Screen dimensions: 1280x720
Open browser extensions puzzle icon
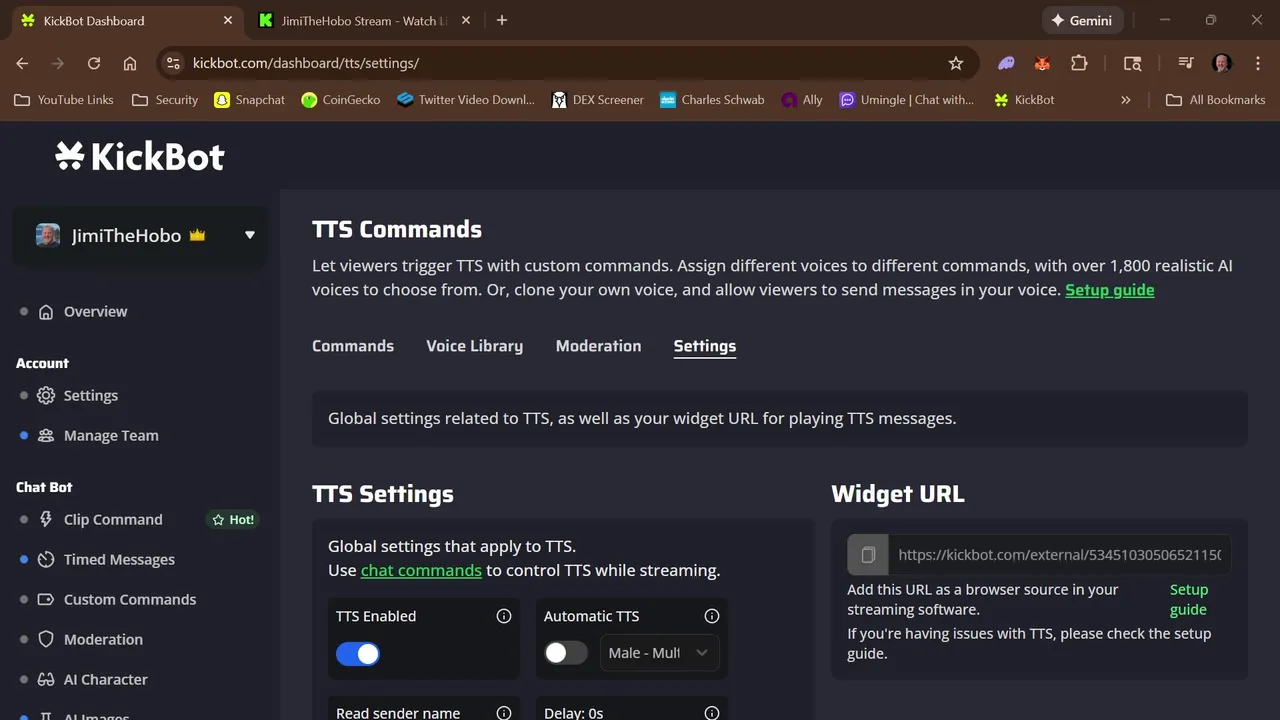click(x=1079, y=63)
